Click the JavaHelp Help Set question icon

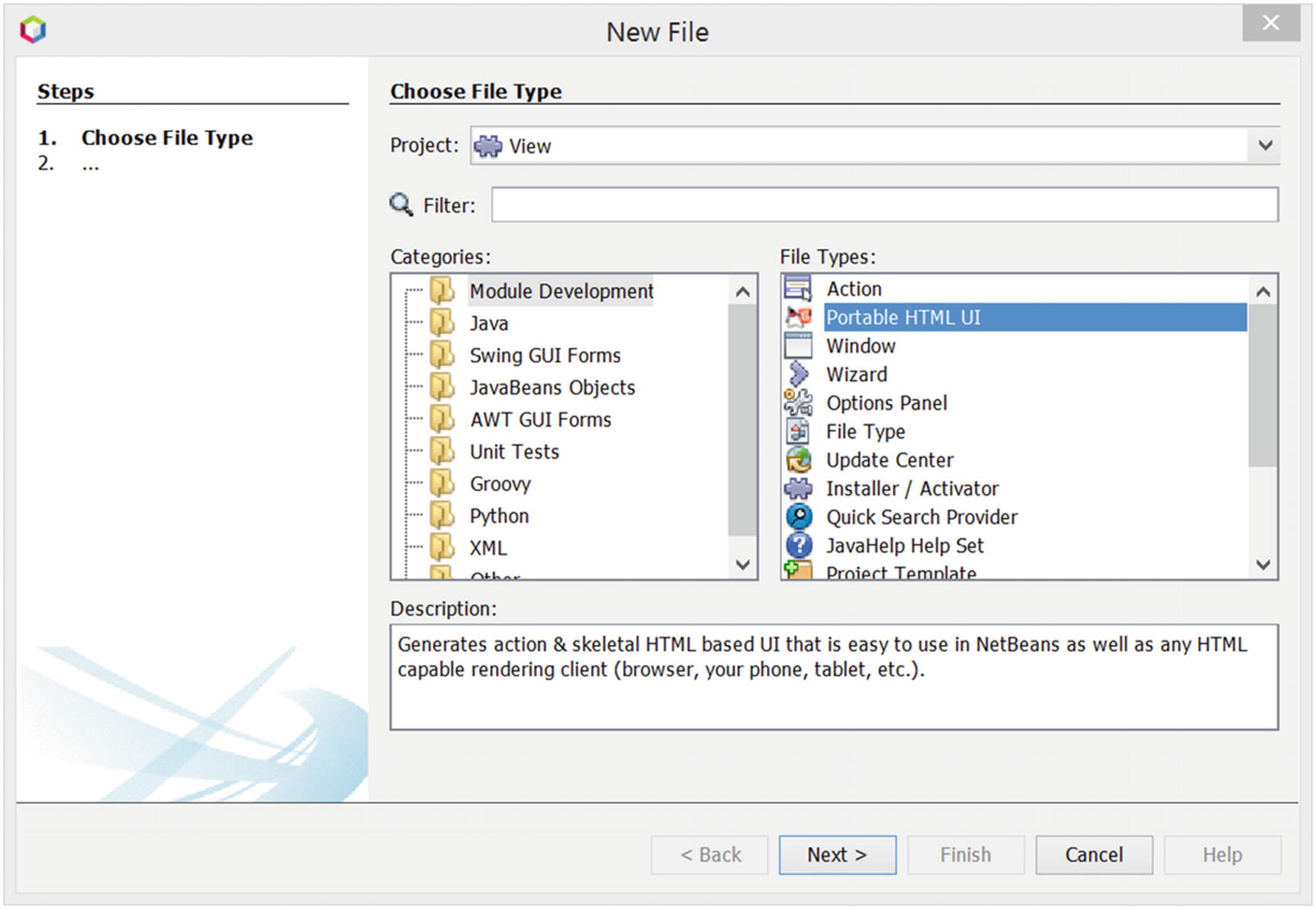click(x=798, y=545)
